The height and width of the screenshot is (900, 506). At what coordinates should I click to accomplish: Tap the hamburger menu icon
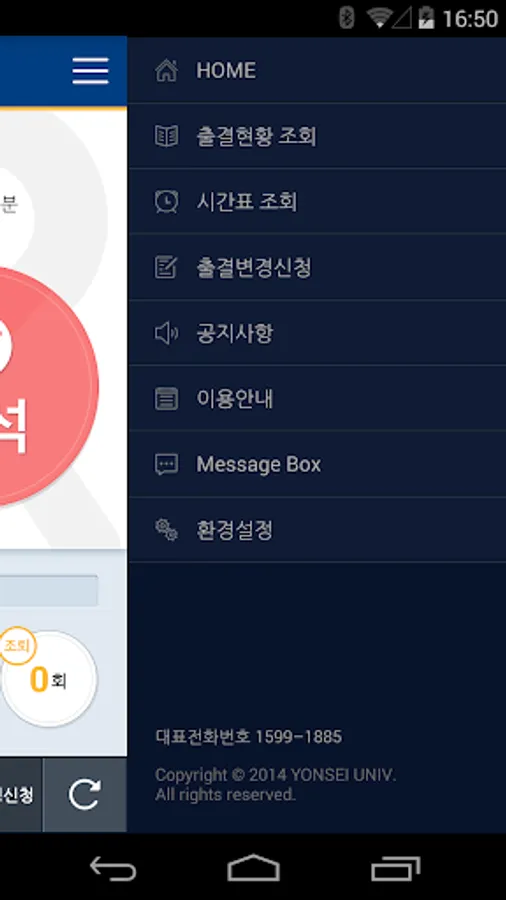pos(90,71)
